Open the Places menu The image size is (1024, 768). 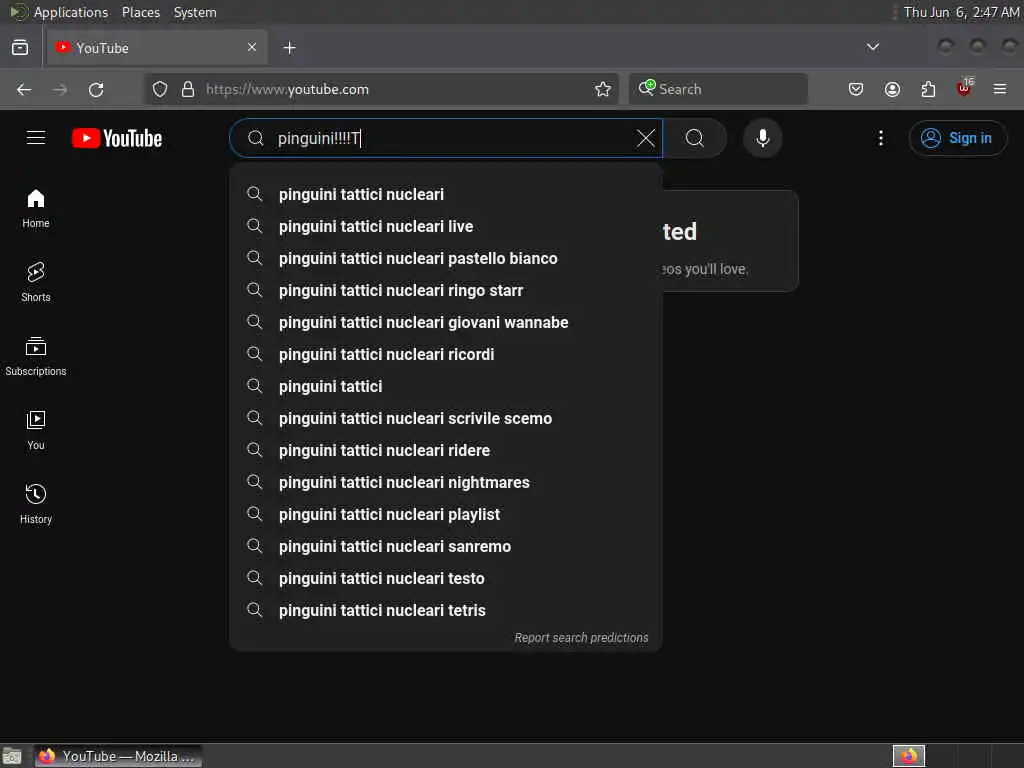pos(141,12)
